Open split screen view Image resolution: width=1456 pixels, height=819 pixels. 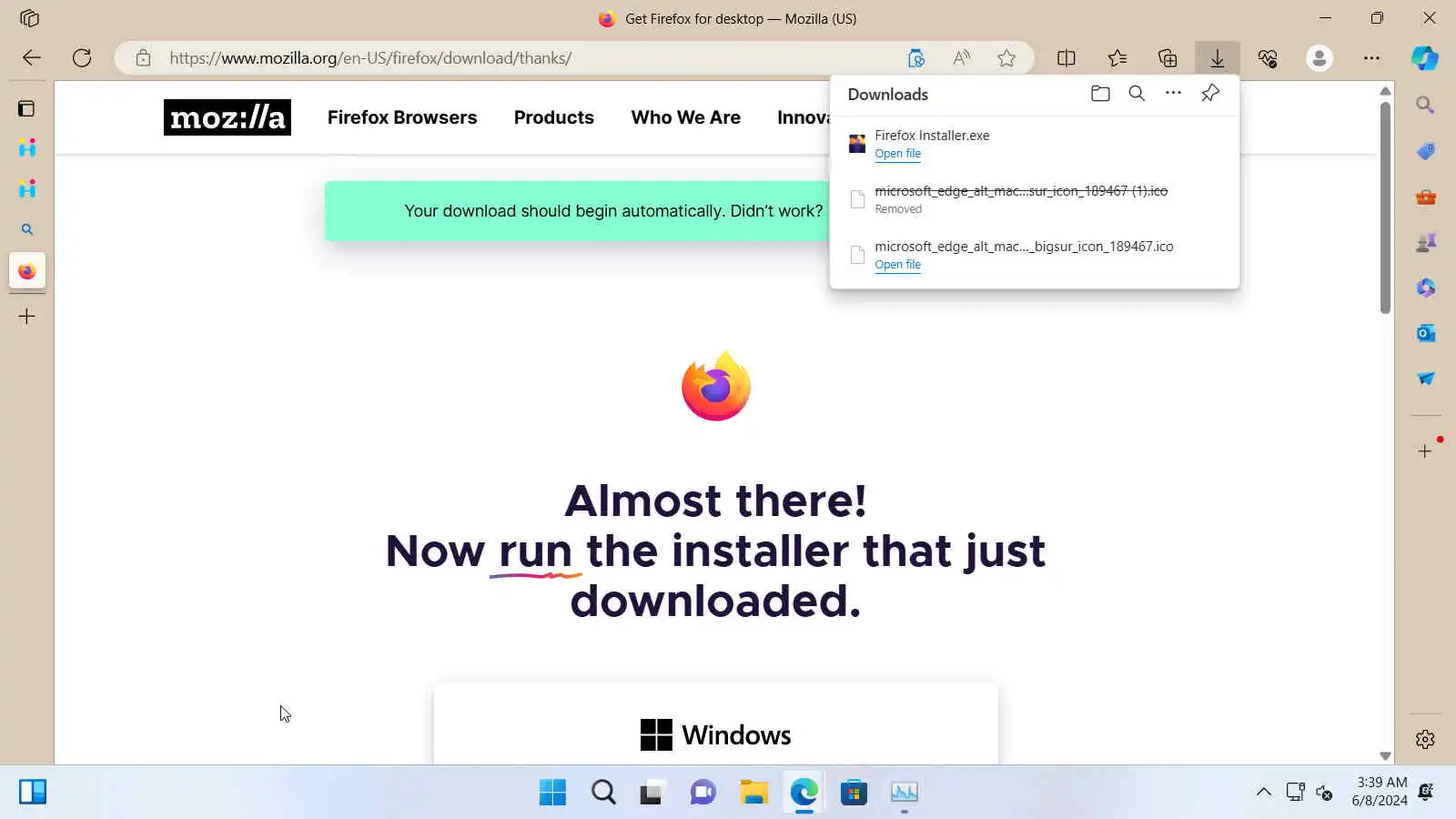point(1067,58)
